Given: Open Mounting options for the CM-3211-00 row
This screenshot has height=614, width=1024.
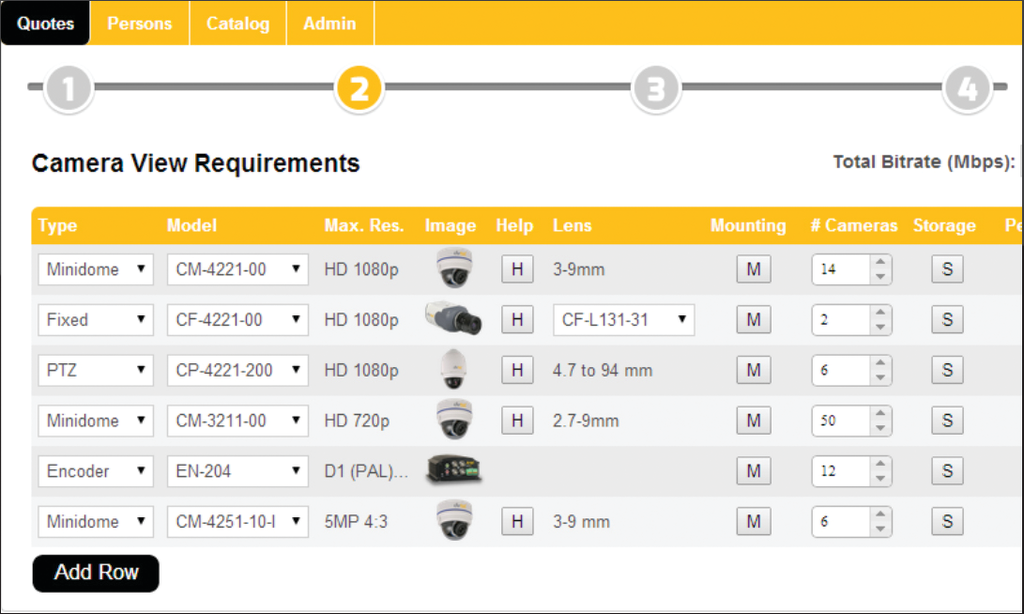Looking at the screenshot, I should coord(753,420).
